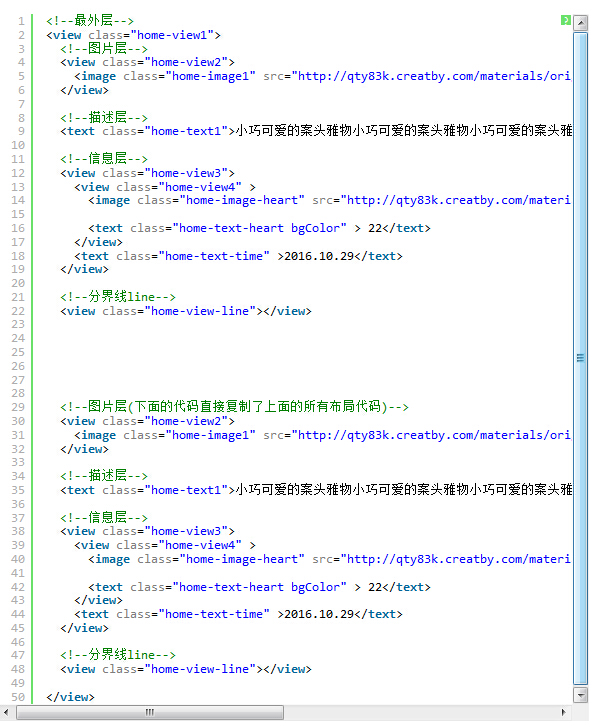Click the vertical scrollbar down arrow
Screen dimensions: 592x728
[580, 695]
